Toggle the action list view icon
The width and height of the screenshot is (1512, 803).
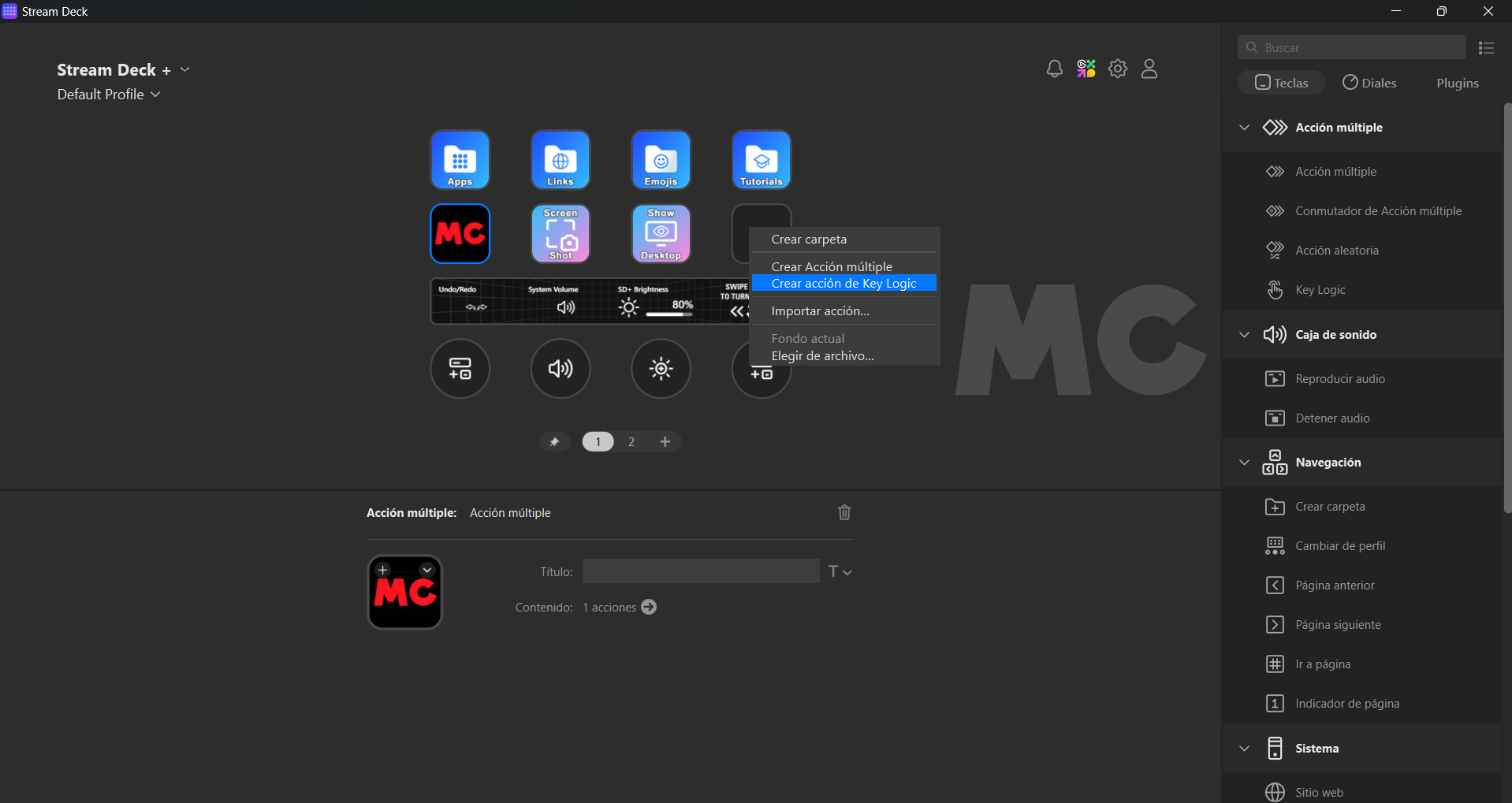1486,48
